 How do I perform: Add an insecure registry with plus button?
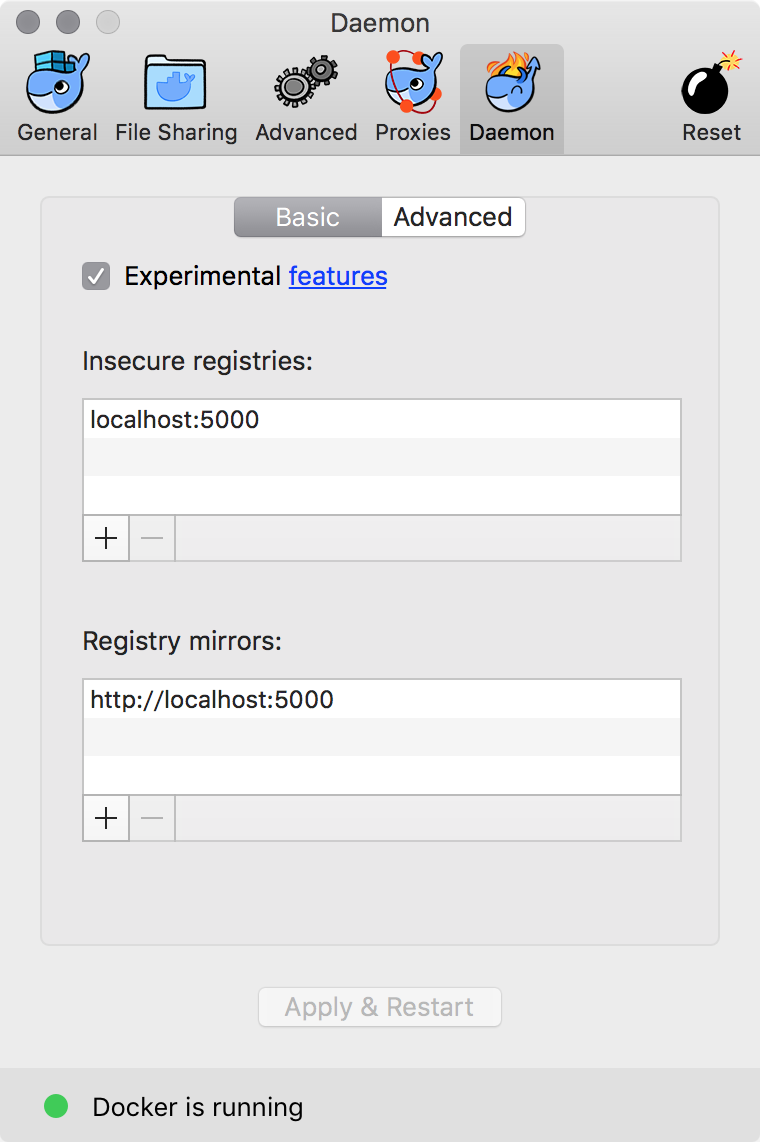coord(106,539)
